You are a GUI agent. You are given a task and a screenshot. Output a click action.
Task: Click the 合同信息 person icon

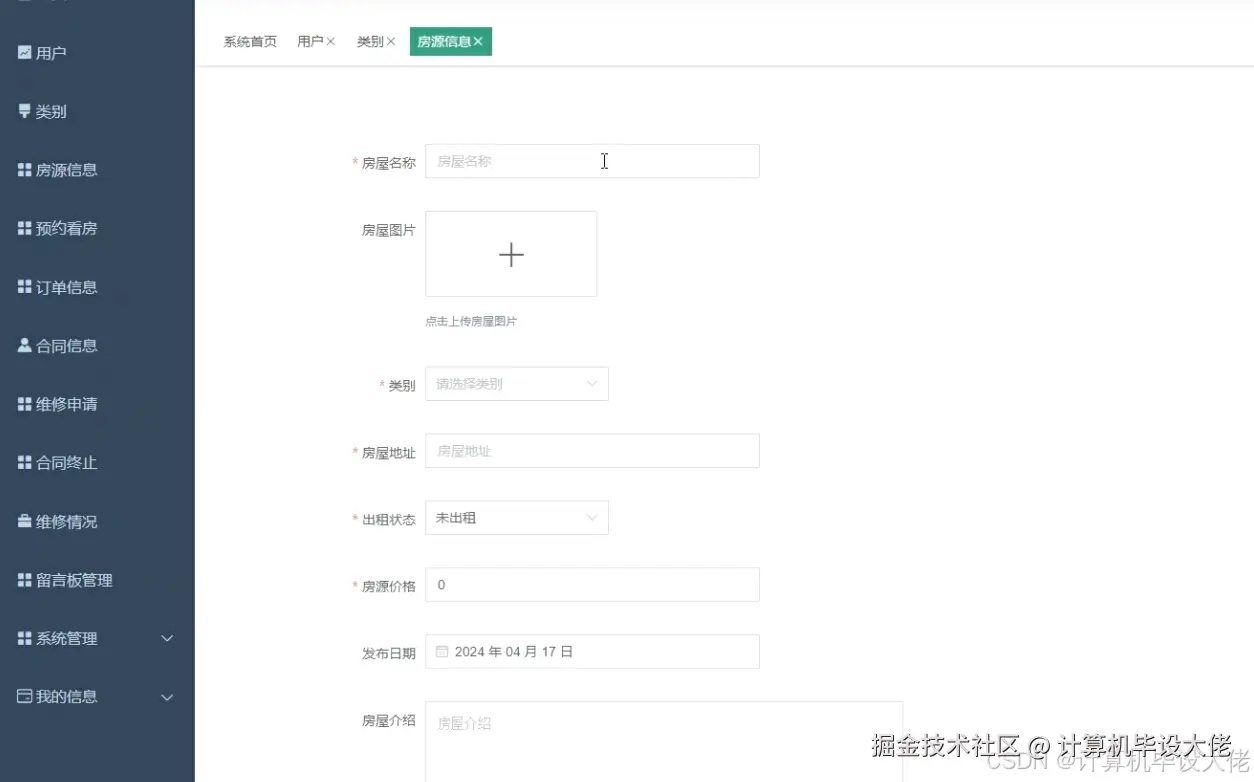[x=22, y=345]
